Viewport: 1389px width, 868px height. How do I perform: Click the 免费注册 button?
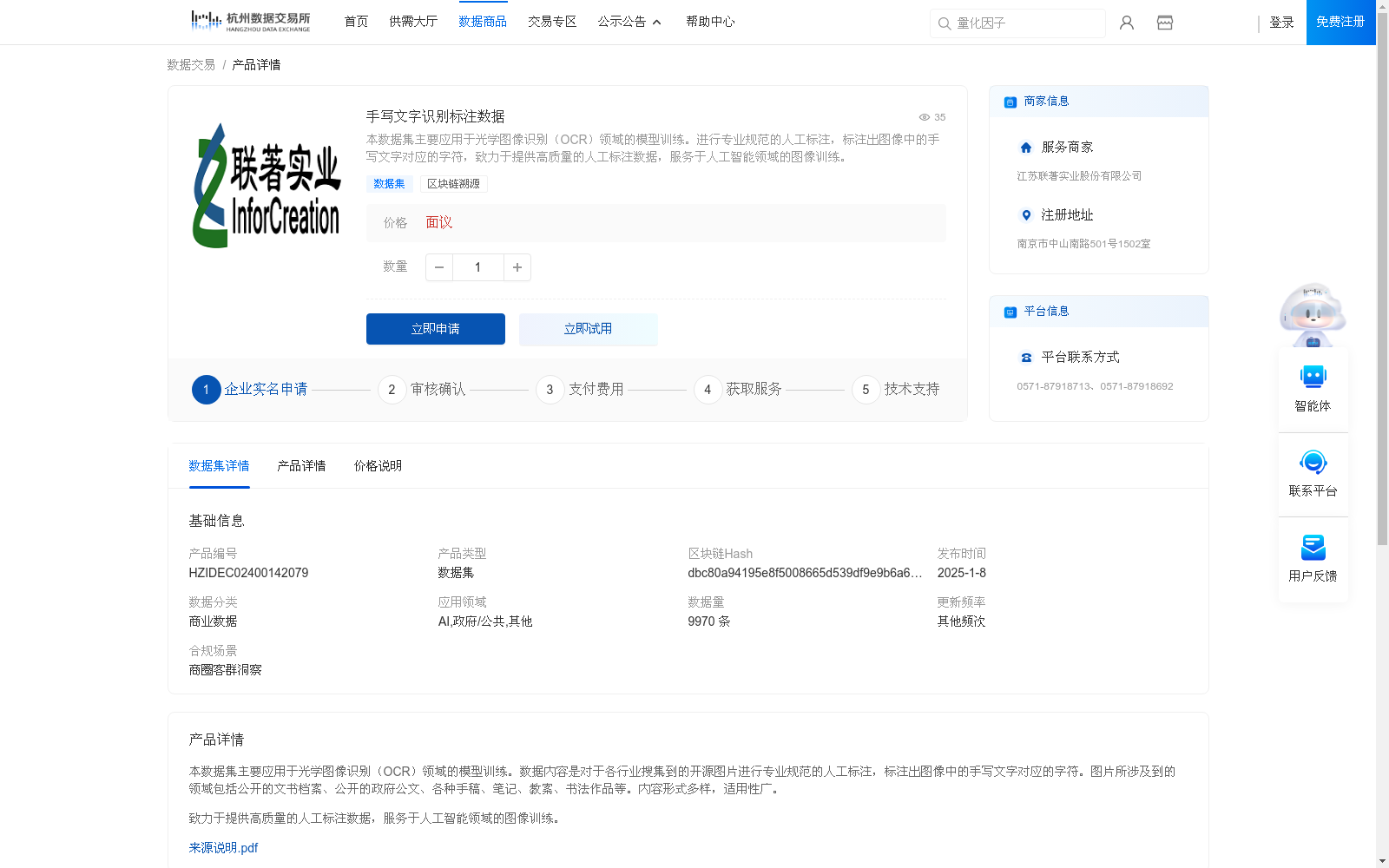click(x=1341, y=22)
